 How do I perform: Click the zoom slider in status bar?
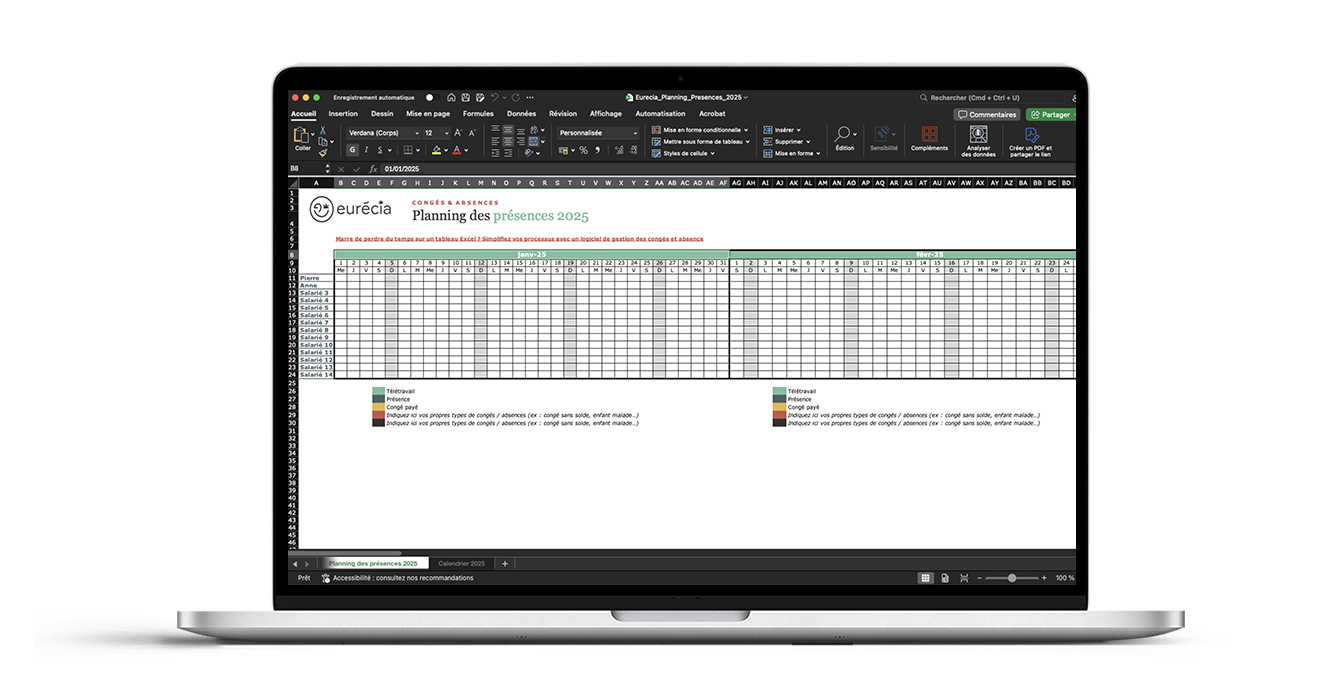pyautogui.click(x=1012, y=578)
